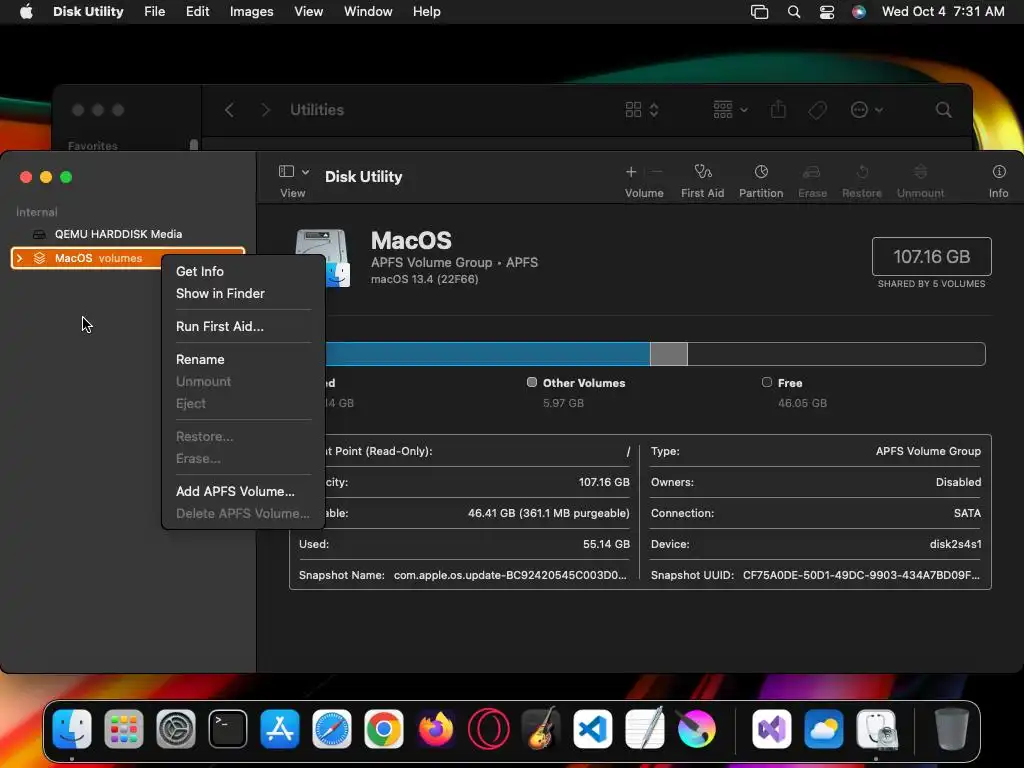This screenshot has width=1024, height=768.
Task: Click the First Aid stethoscope icon
Action: point(703,172)
